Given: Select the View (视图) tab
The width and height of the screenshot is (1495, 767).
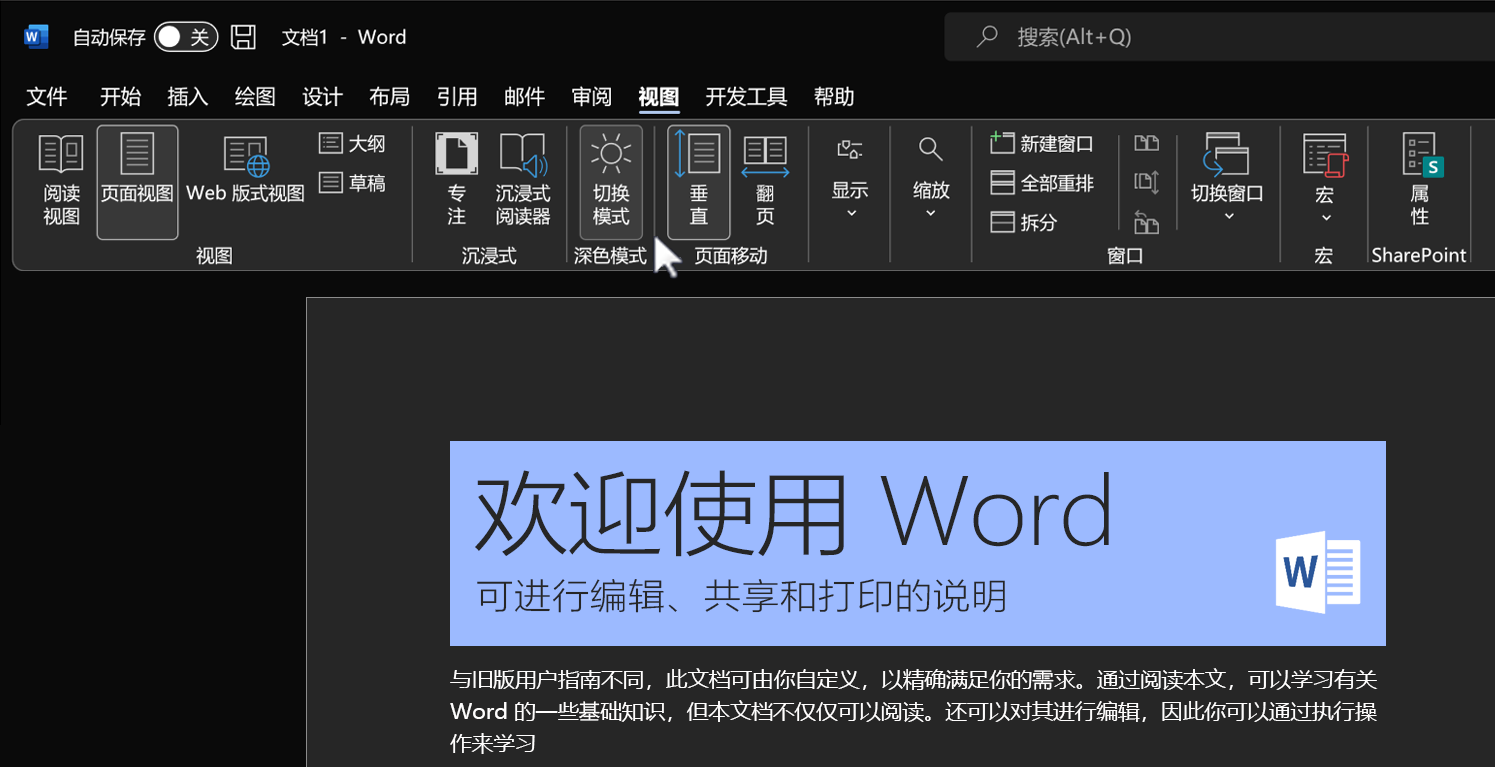Looking at the screenshot, I should pyautogui.click(x=659, y=97).
